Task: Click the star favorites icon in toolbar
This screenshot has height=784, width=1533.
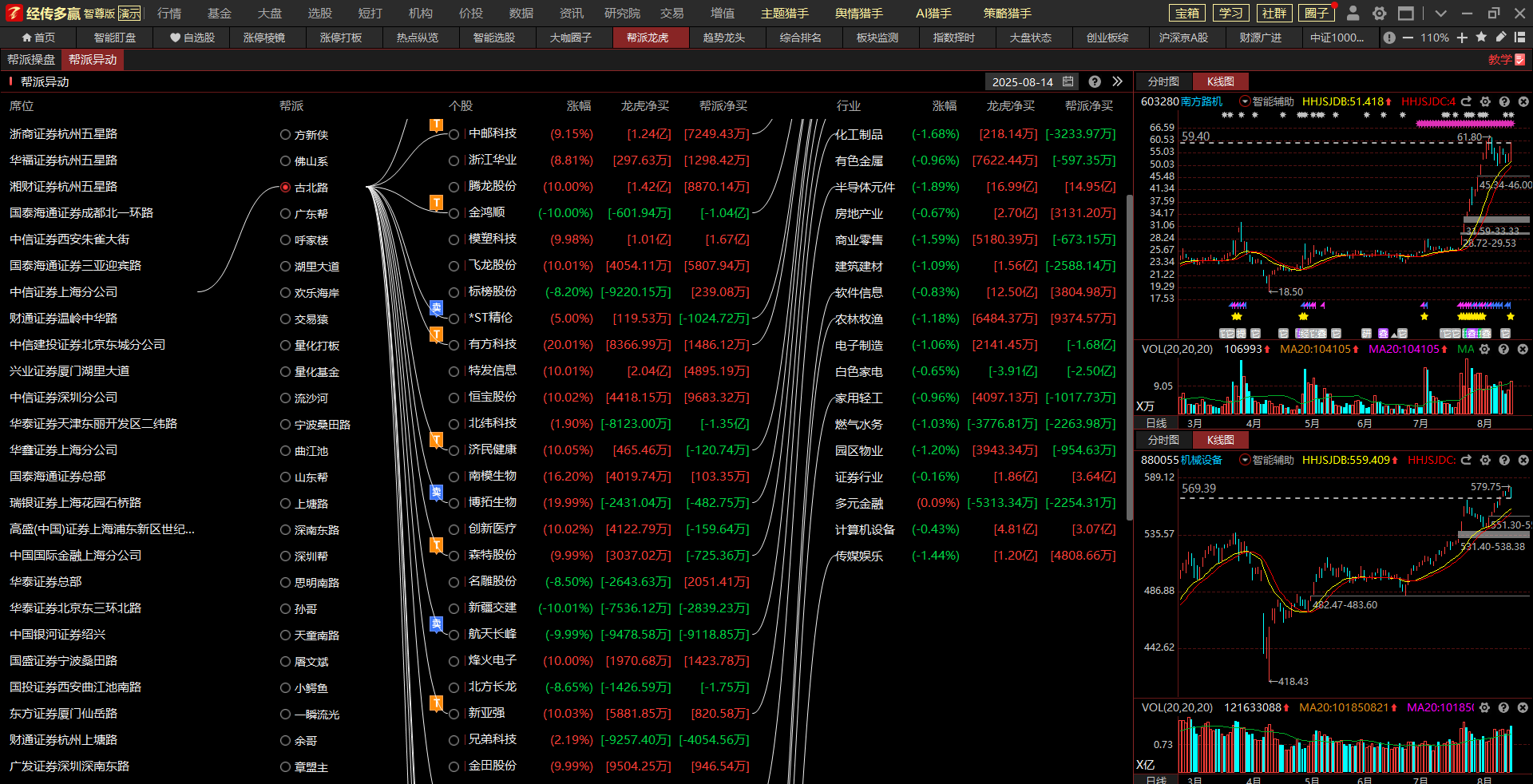Action: pos(1481,37)
